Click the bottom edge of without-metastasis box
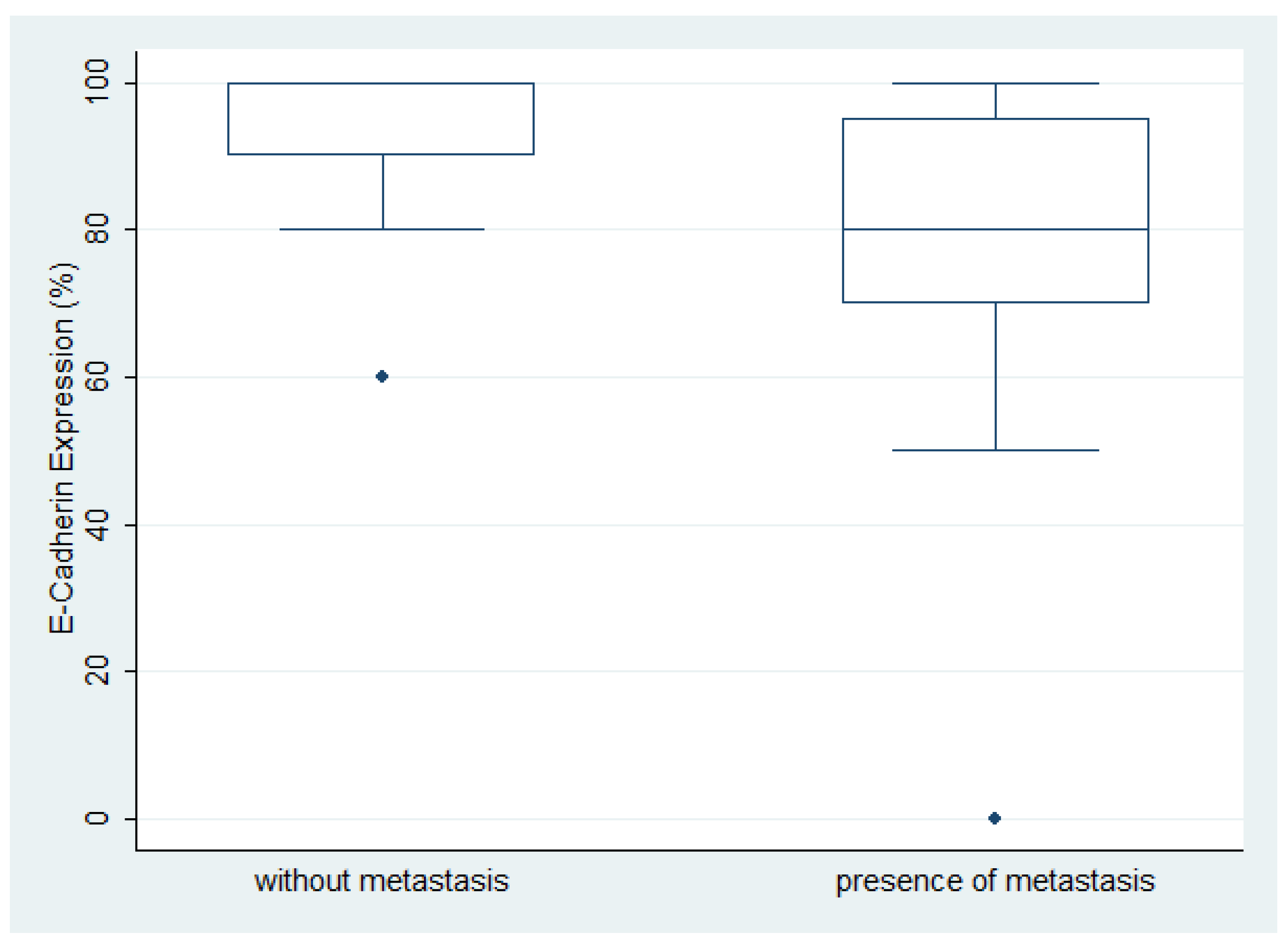Image resolution: width=1288 pixels, height=945 pixels. coord(458,154)
